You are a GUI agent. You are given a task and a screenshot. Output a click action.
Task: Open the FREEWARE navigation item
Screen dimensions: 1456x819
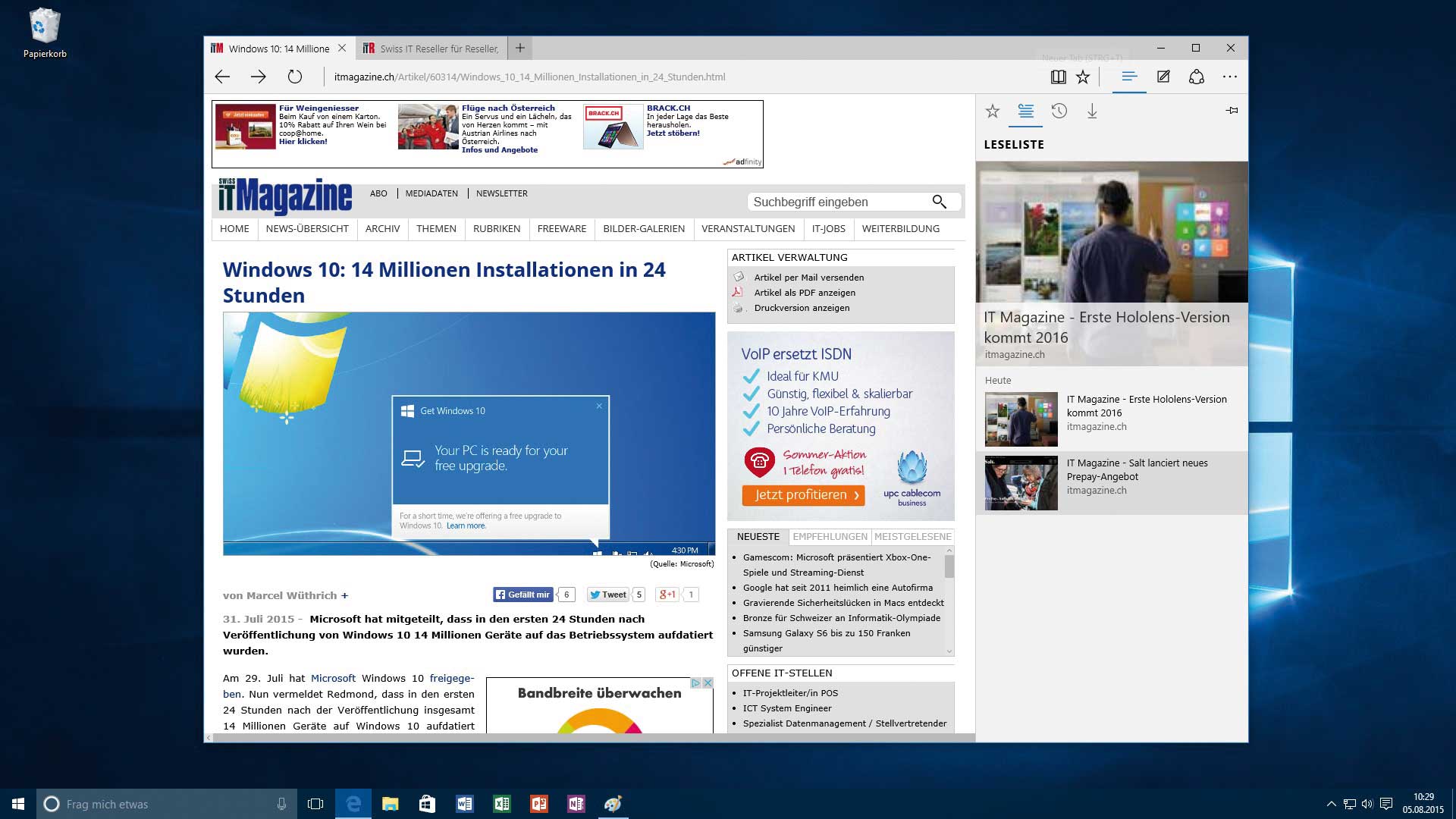click(x=562, y=229)
